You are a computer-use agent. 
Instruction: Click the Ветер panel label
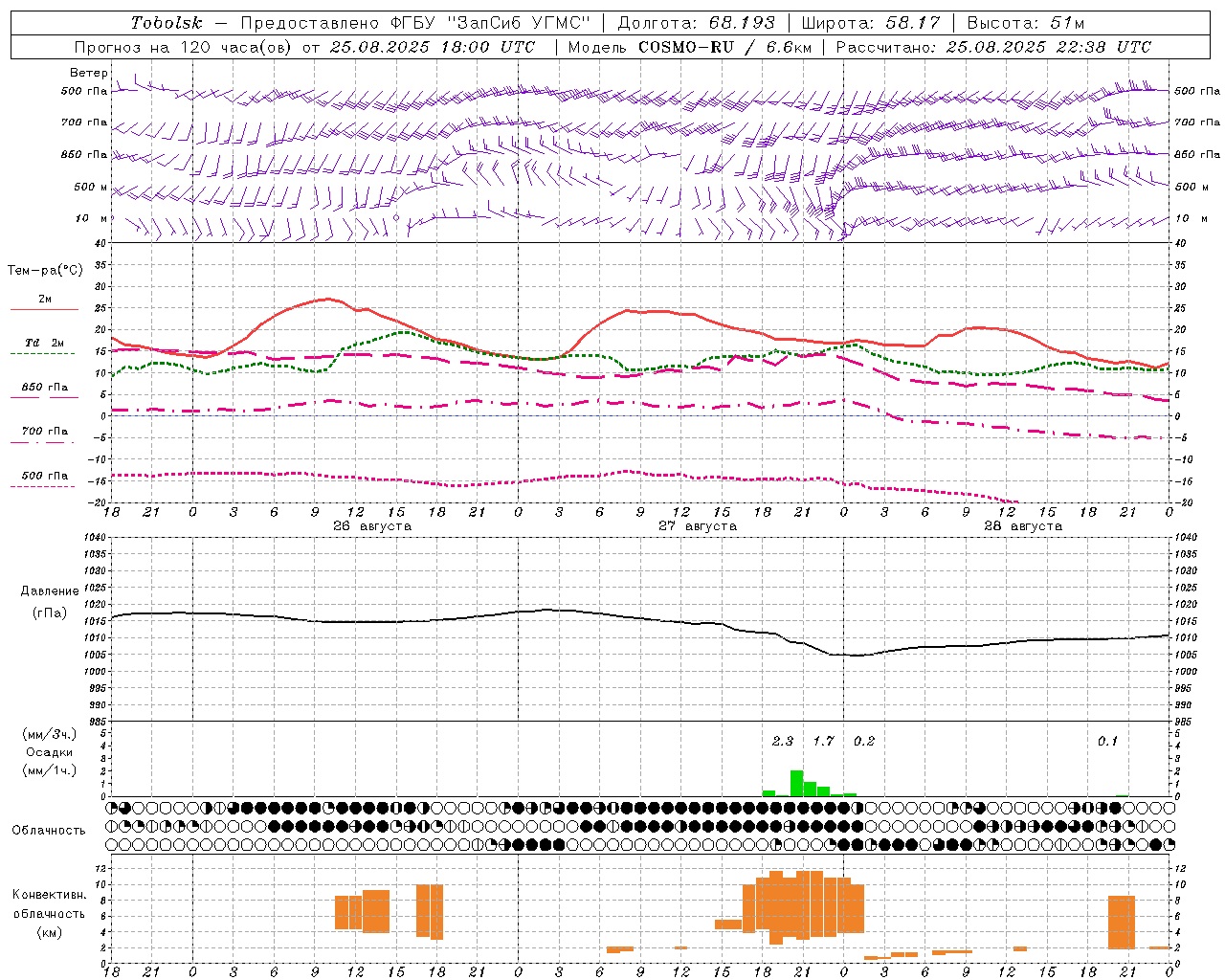(89, 73)
